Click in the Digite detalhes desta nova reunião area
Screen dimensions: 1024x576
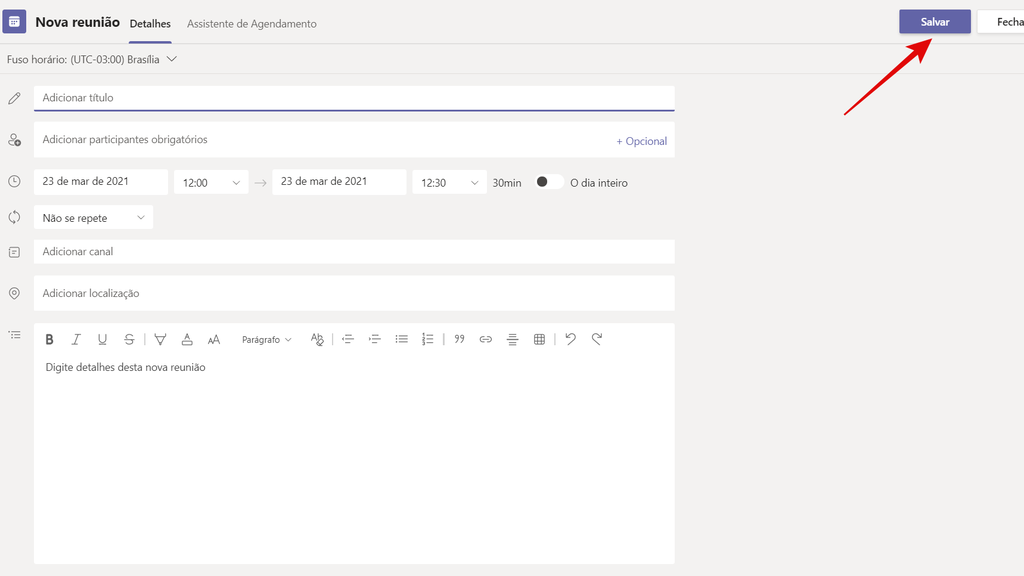pos(354,457)
